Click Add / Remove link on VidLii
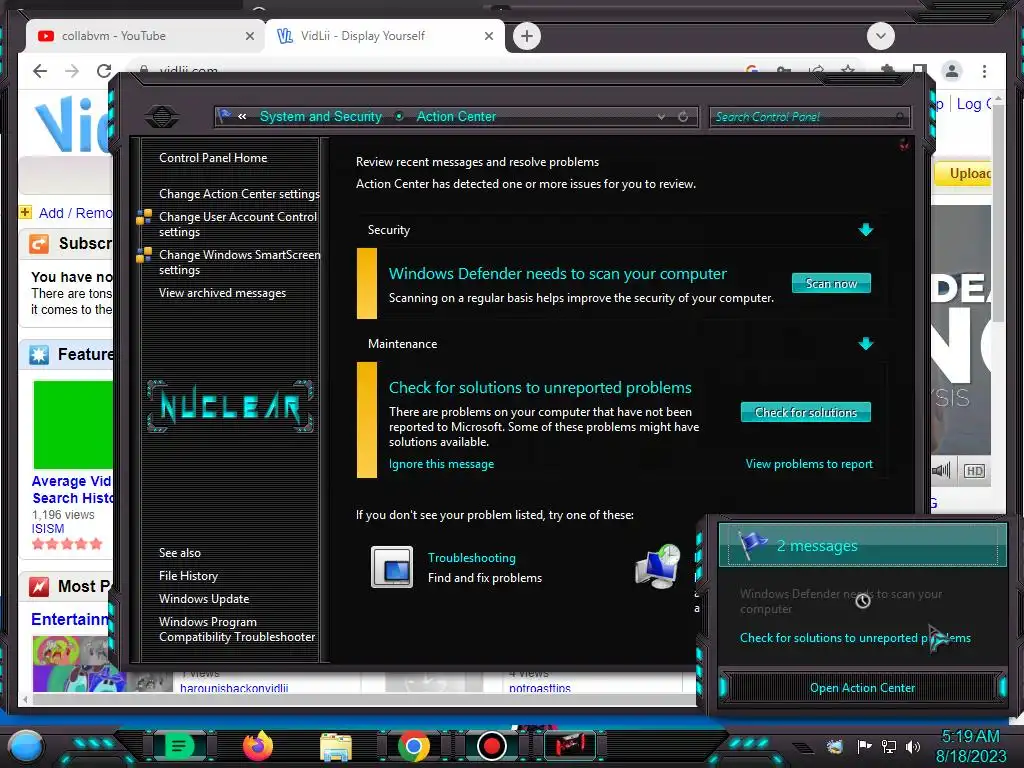 pyautogui.click(x=74, y=213)
